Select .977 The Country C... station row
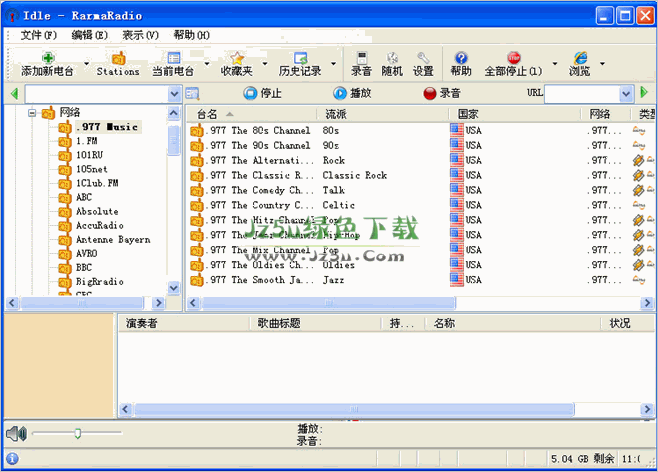This screenshot has width=658, height=472. coord(420,205)
